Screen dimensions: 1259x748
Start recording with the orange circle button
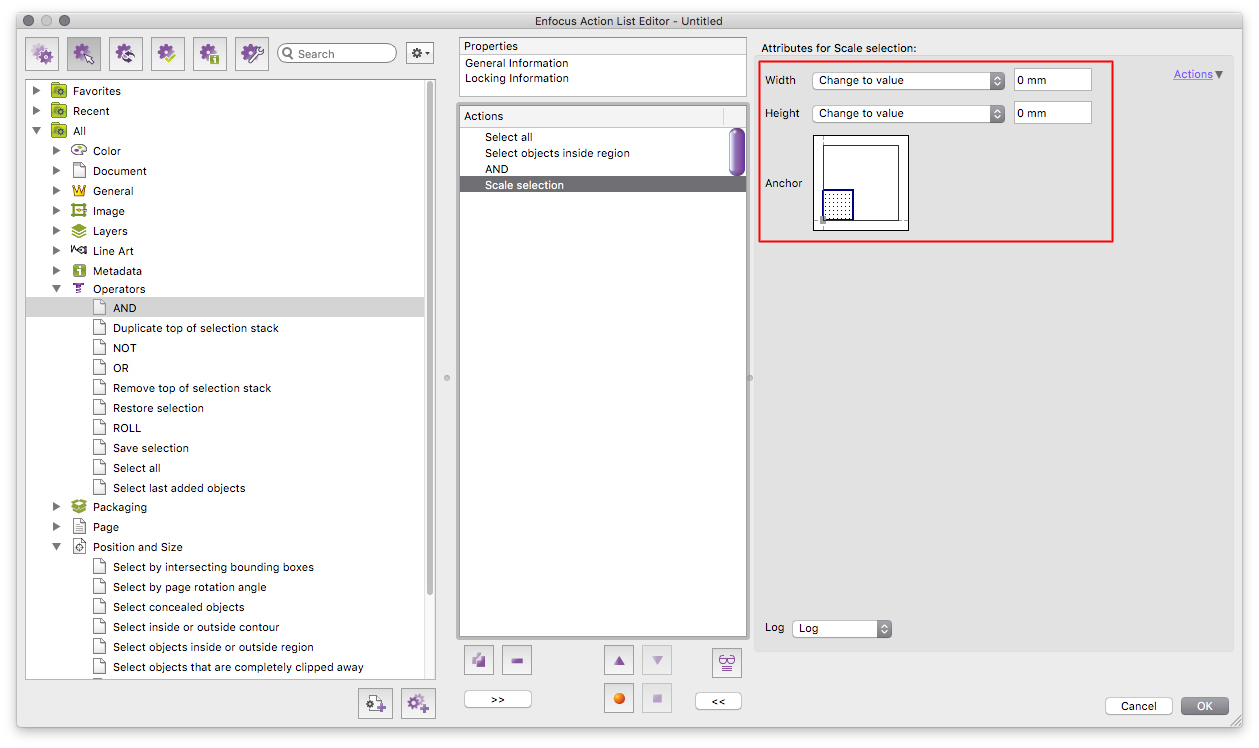[619, 698]
